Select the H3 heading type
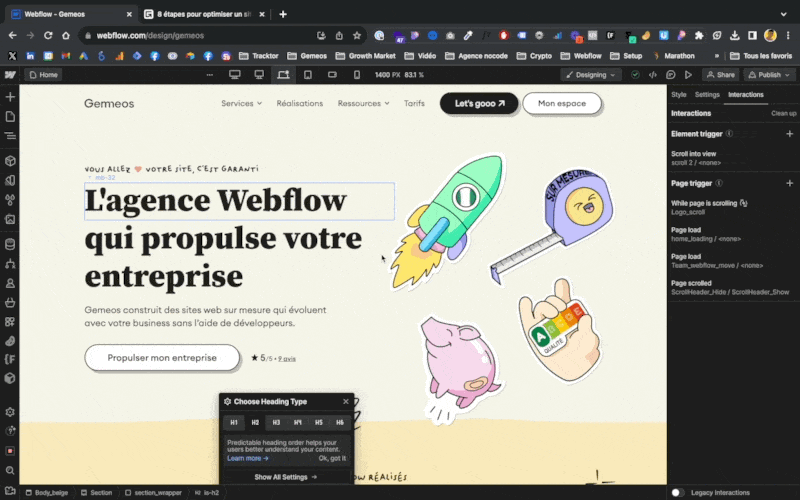 [x=276, y=422]
